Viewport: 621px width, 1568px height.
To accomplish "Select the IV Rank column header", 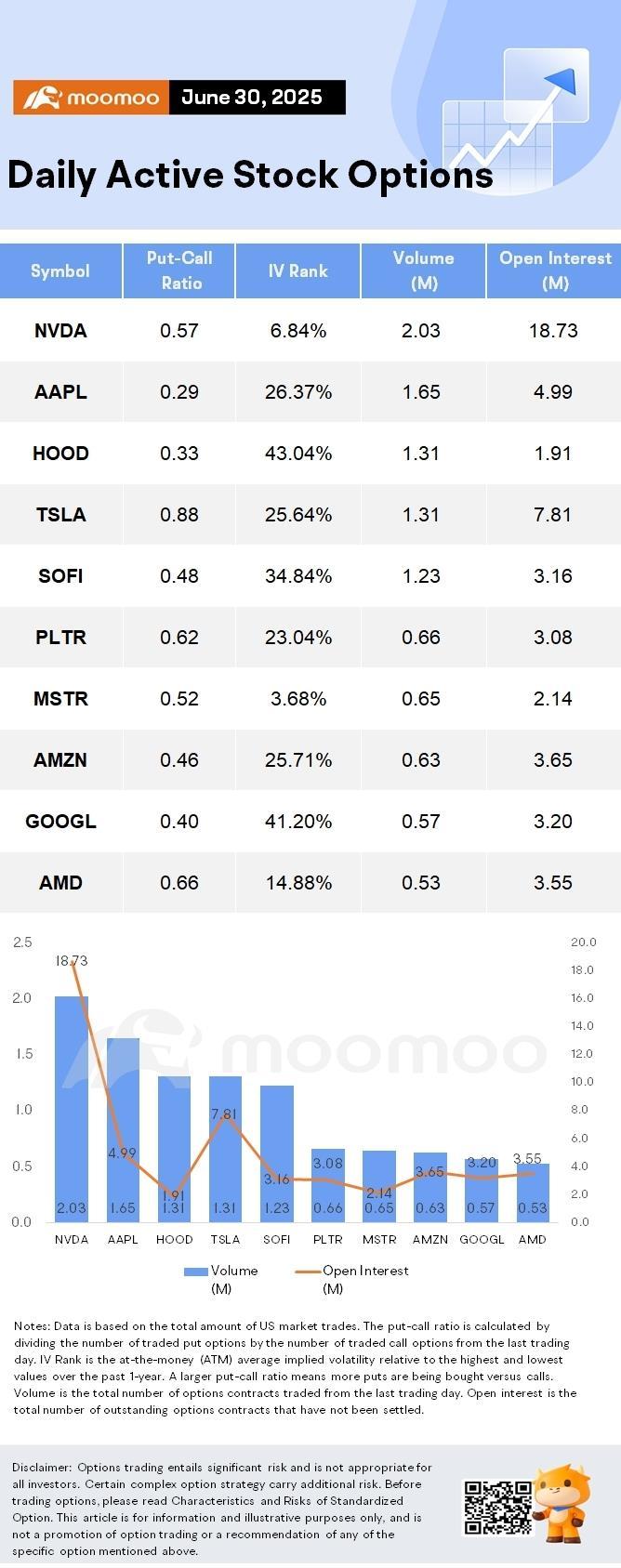I will point(297,270).
